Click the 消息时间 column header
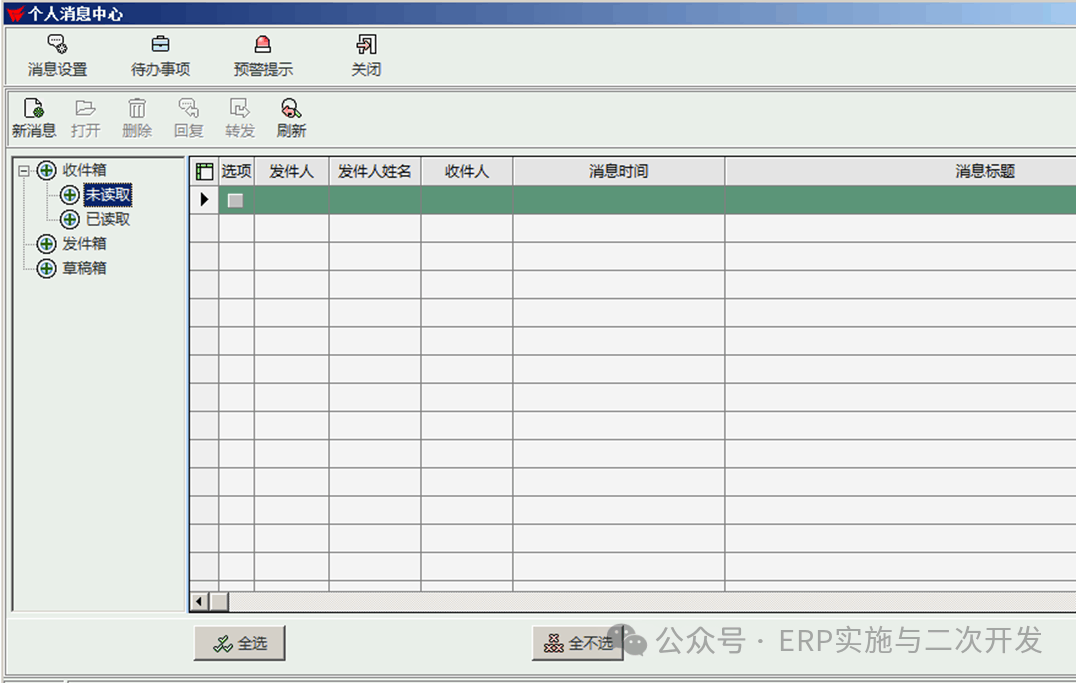 pos(618,171)
